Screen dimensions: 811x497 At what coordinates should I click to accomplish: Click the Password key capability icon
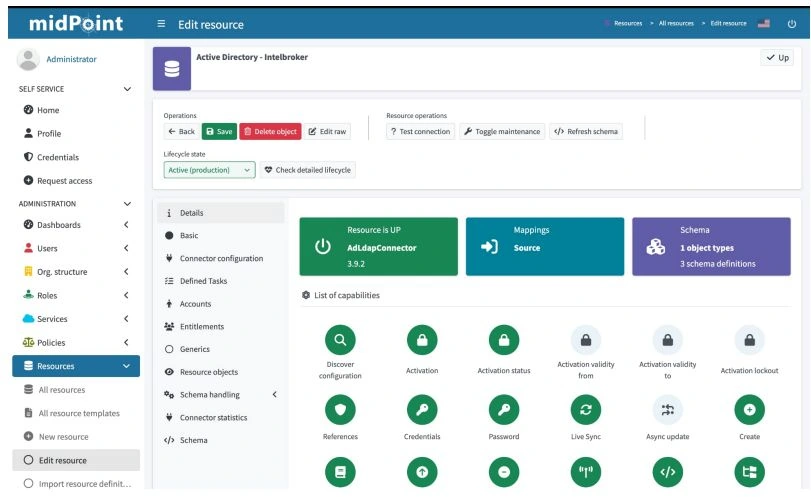coord(504,410)
